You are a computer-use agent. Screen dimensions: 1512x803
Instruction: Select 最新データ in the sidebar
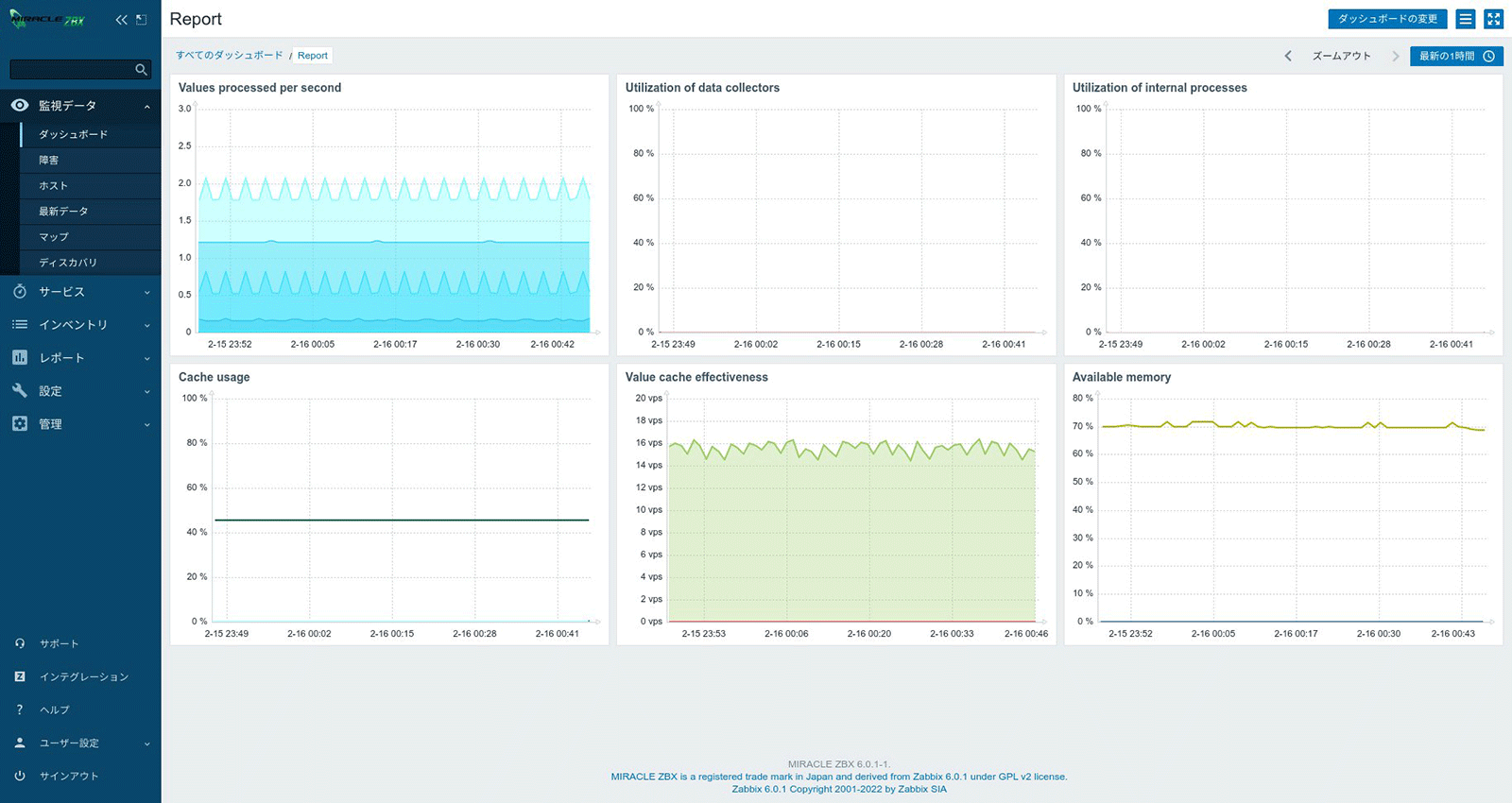pyautogui.click(x=63, y=212)
